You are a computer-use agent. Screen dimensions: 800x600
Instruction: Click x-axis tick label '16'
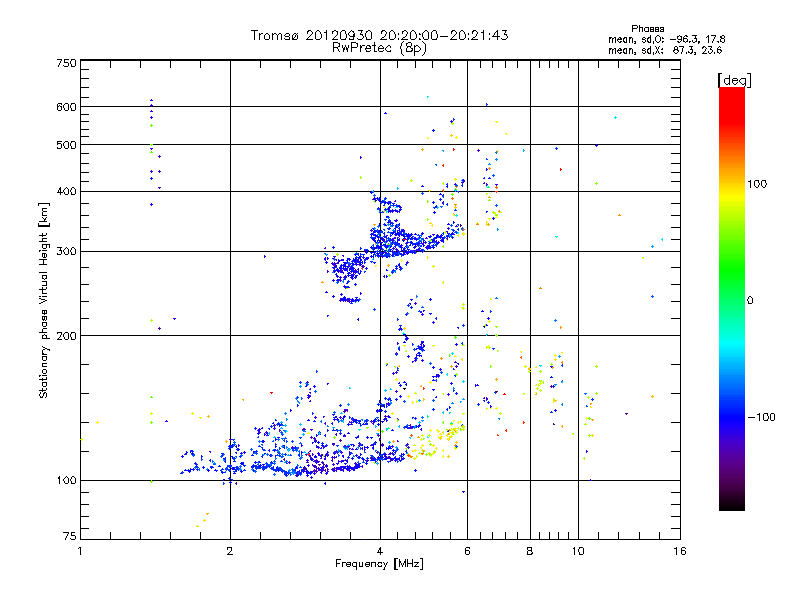click(x=680, y=551)
